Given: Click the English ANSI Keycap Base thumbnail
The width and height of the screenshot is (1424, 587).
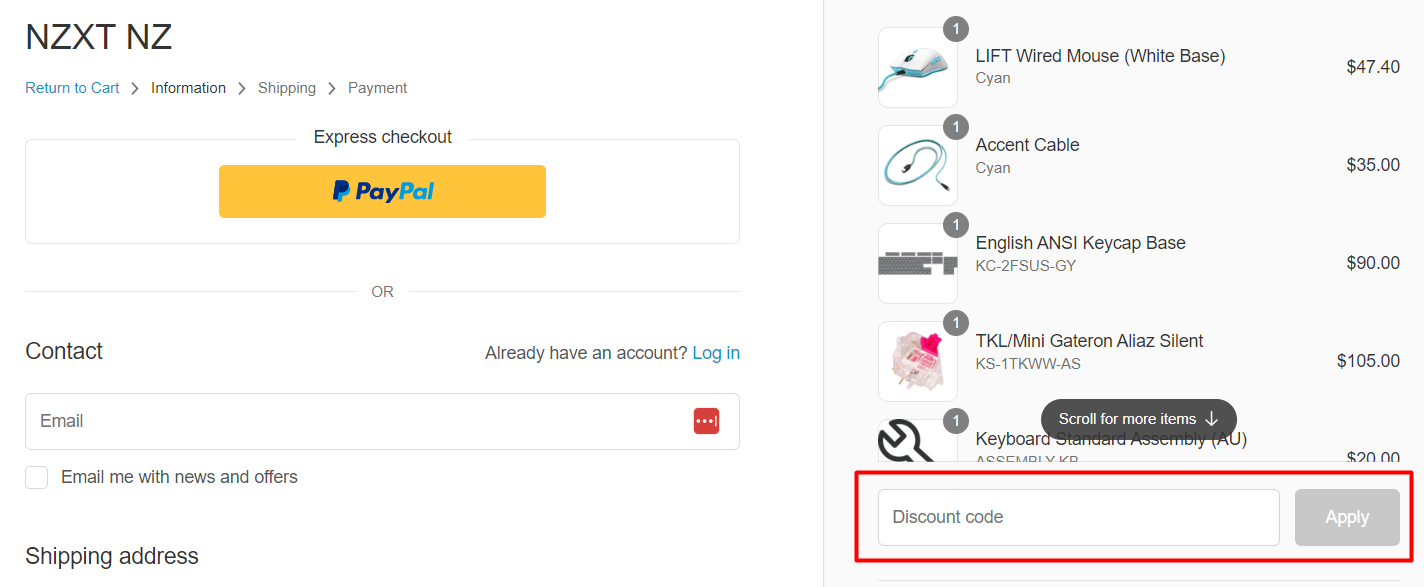Looking at the screenshot, I should coord(917,263).
